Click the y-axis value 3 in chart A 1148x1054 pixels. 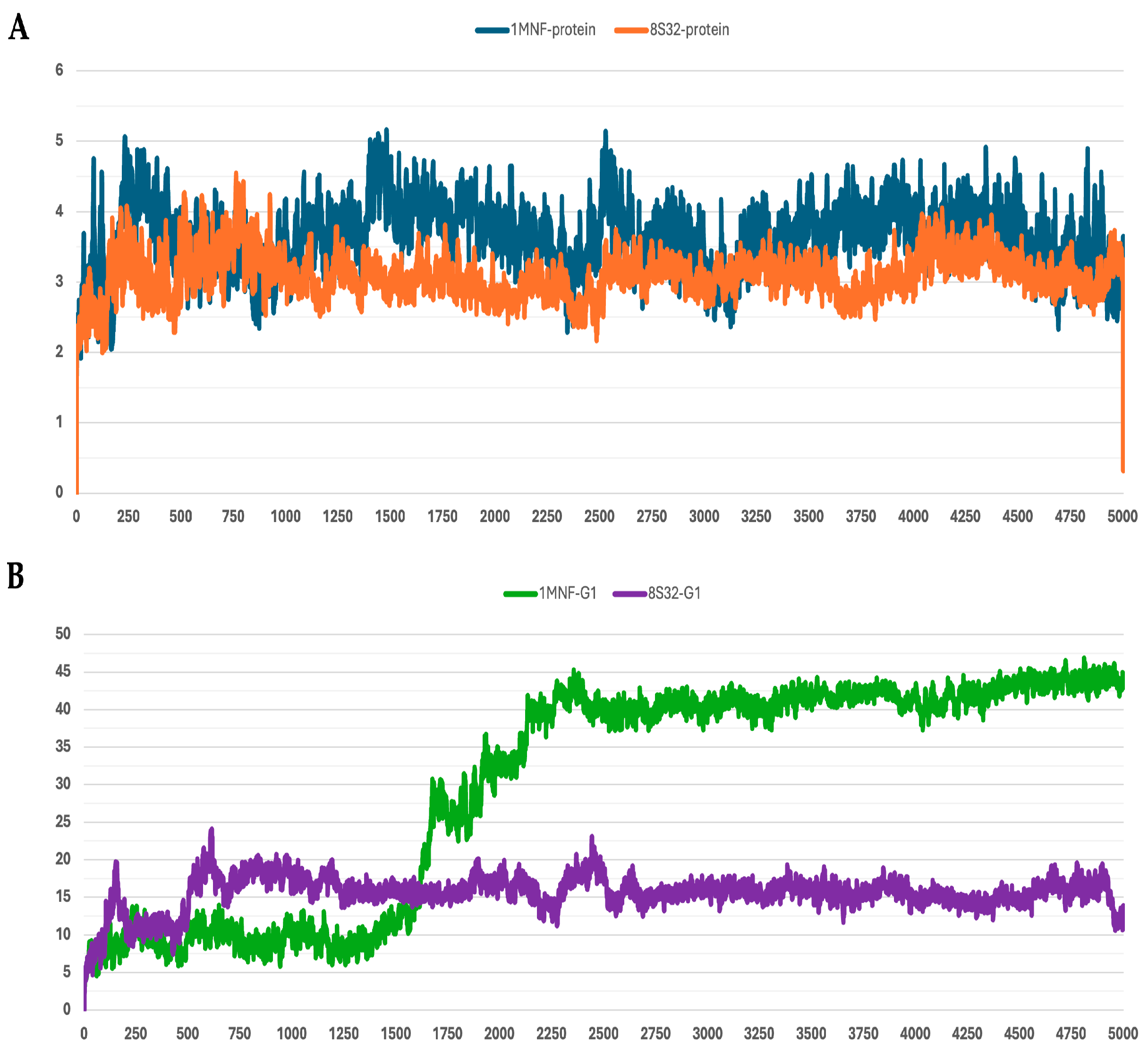pos(60,281)
